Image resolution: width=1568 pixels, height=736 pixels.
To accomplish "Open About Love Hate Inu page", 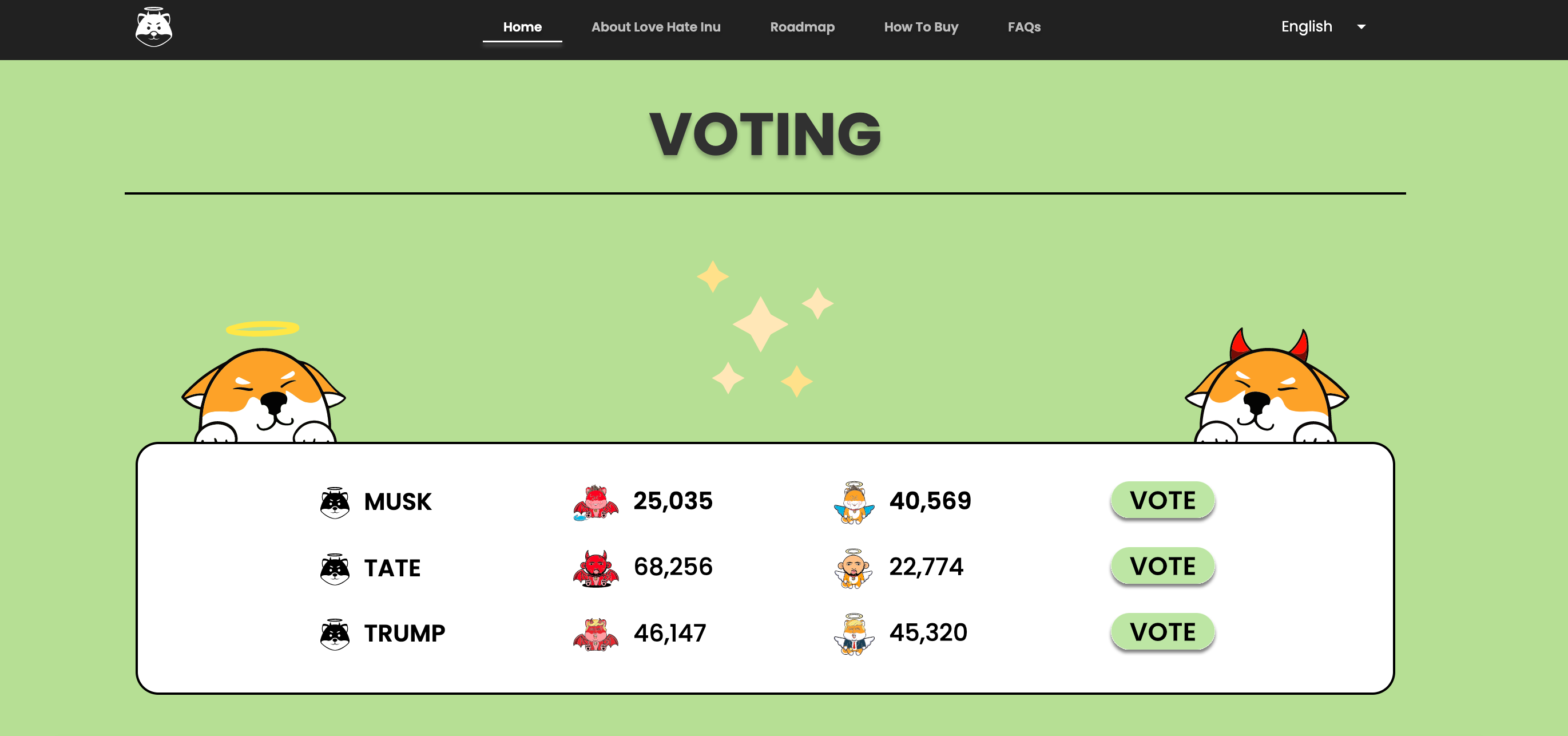I will coord(656,27).
